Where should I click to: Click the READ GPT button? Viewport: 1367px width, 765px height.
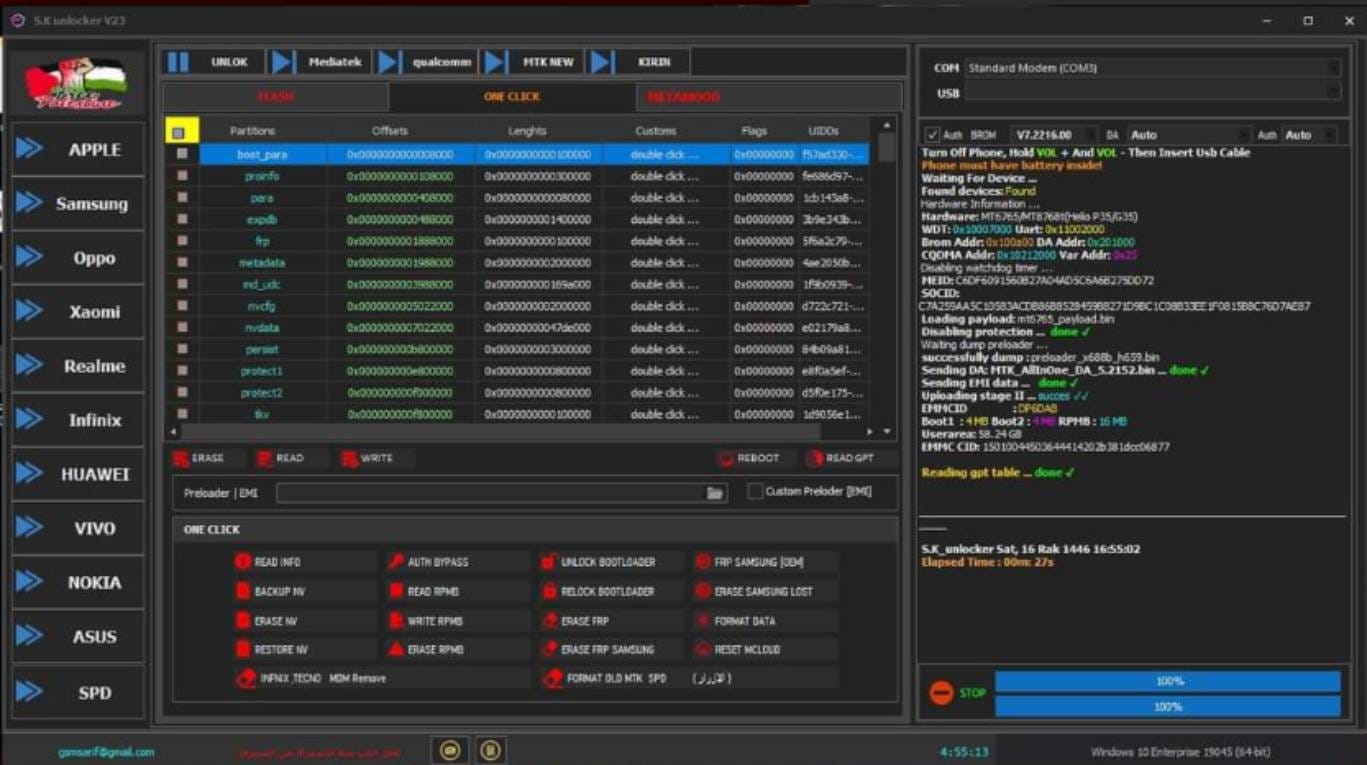pyautogui.click(x=843, y=458)
